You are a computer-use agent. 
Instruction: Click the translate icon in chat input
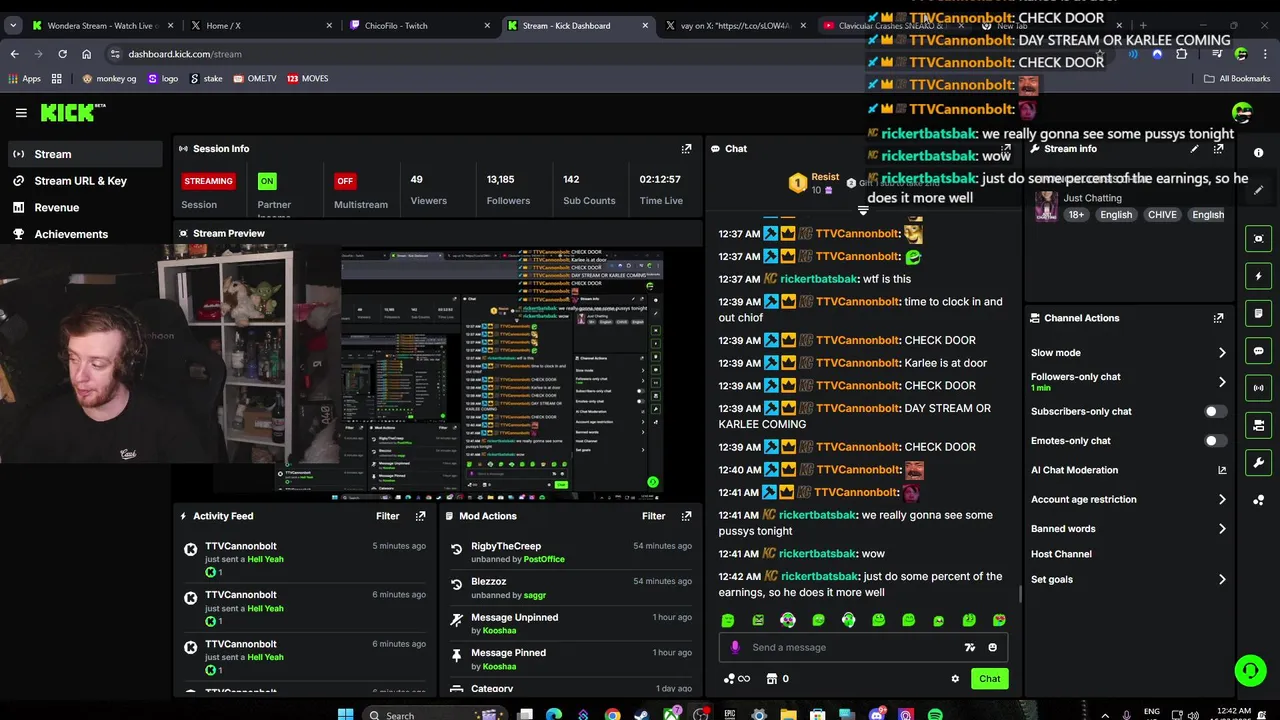969,647
